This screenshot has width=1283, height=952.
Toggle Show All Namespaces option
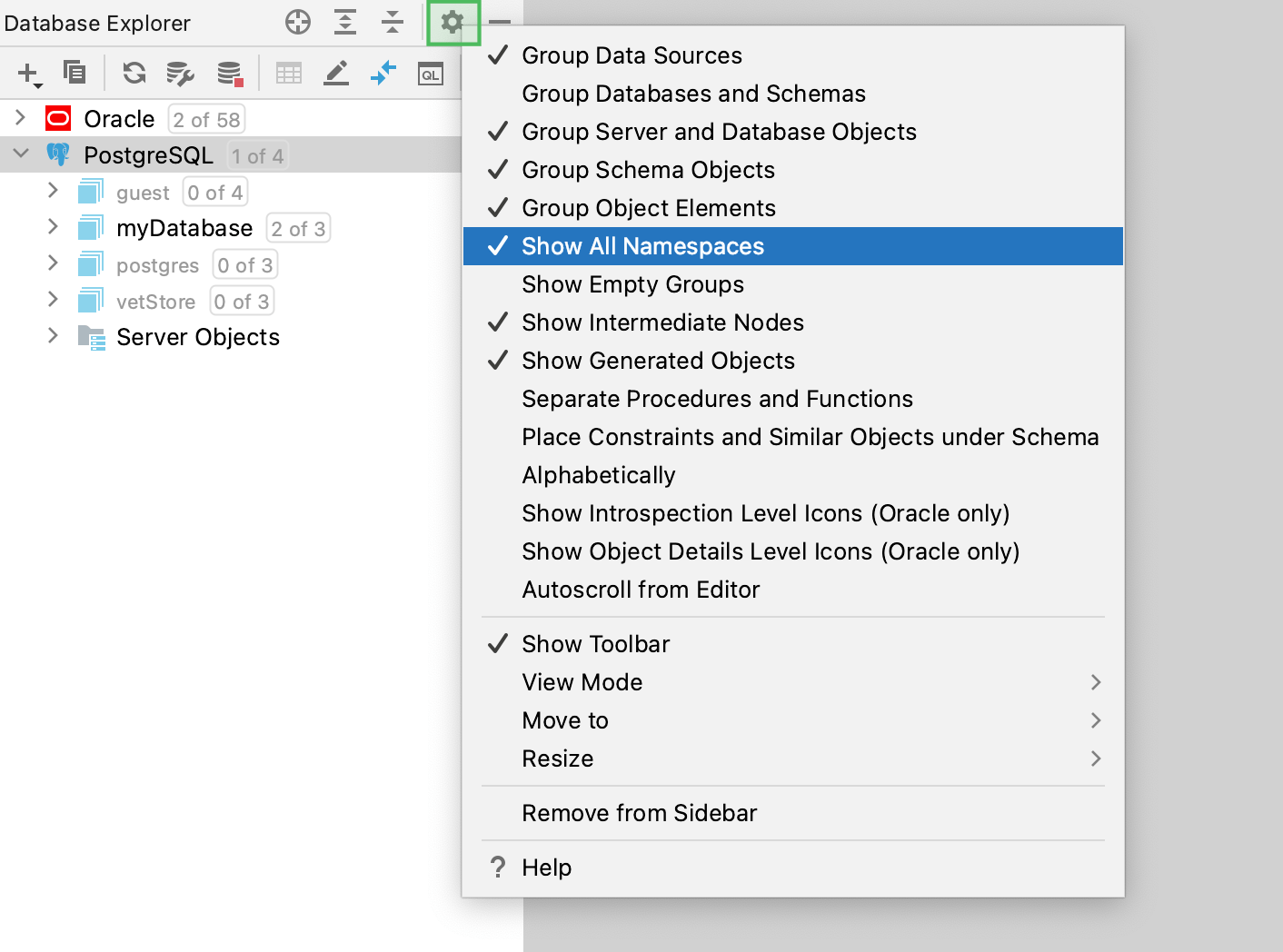click(x=793, y=246)
